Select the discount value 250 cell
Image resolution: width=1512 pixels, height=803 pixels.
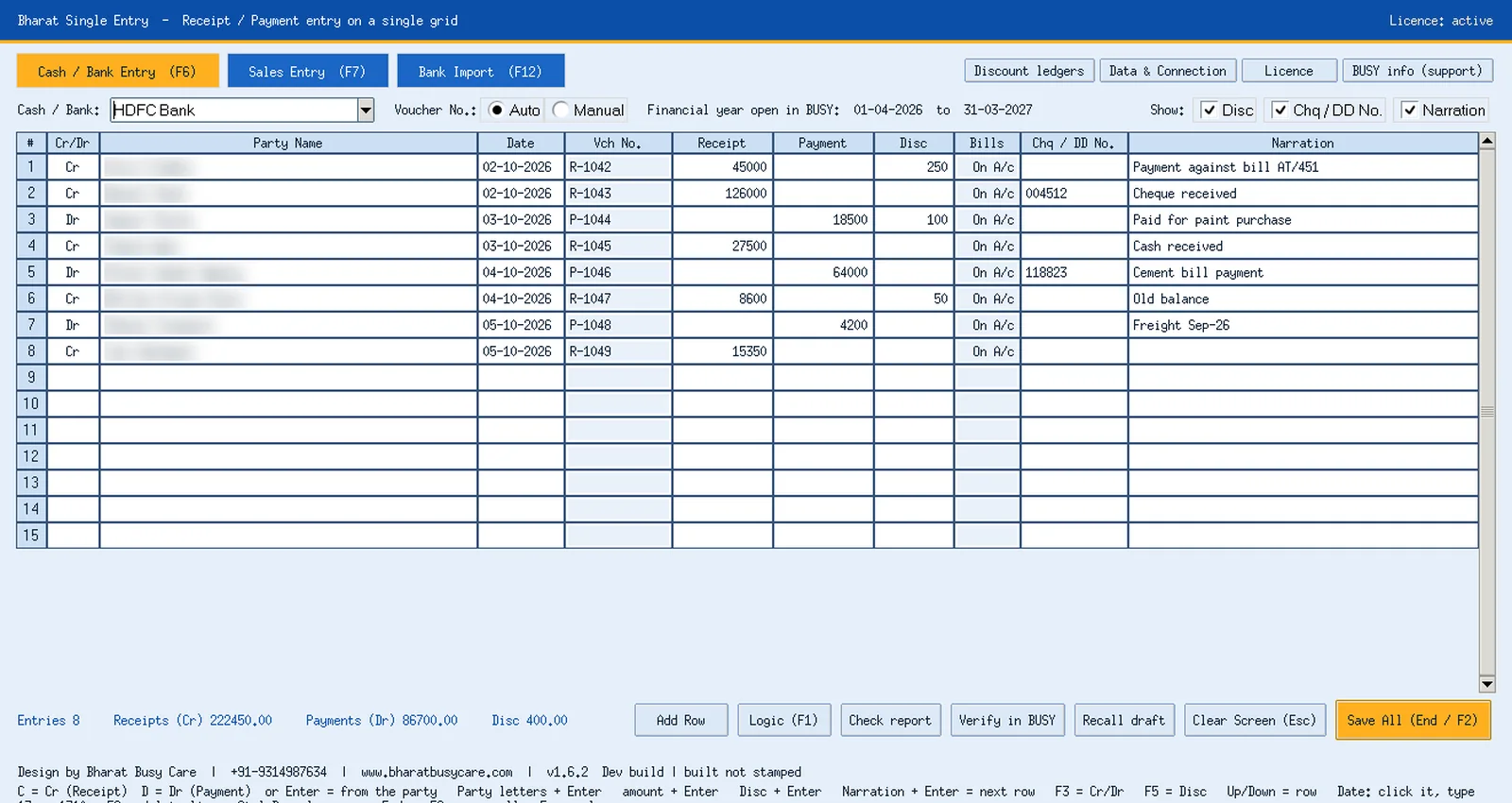click(914, 167)
